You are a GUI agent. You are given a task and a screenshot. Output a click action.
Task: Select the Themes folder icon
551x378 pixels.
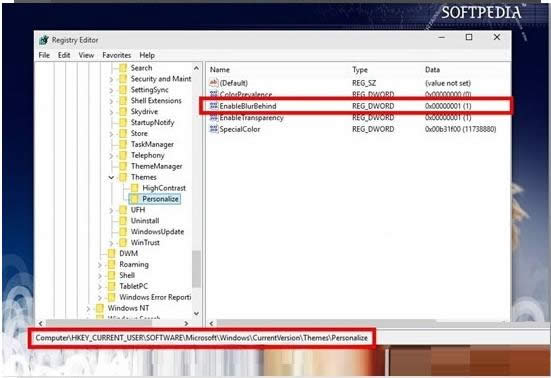tap(123, 177)
